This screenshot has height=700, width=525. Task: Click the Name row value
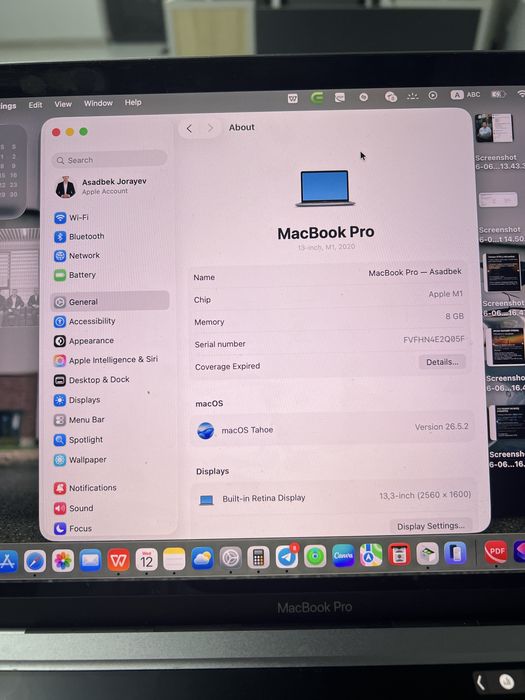click(x=415, y=272)
